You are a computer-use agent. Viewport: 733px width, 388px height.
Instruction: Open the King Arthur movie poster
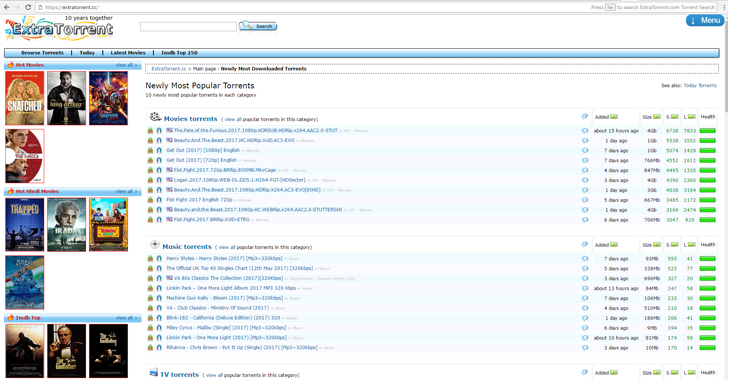click(x=66, y=98)
